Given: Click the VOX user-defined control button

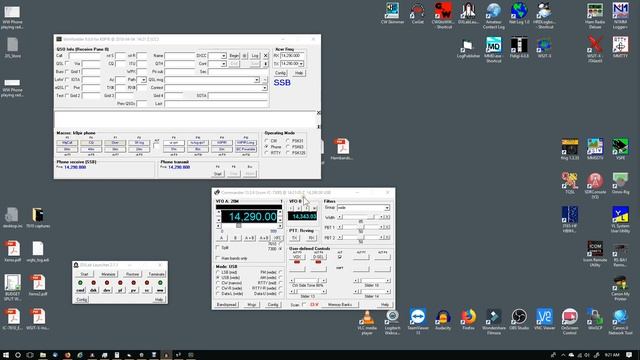Looking at the screenshot, I should pos(297,257).
